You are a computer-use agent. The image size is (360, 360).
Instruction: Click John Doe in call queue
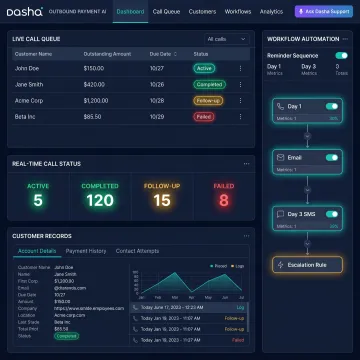point(27,68)
